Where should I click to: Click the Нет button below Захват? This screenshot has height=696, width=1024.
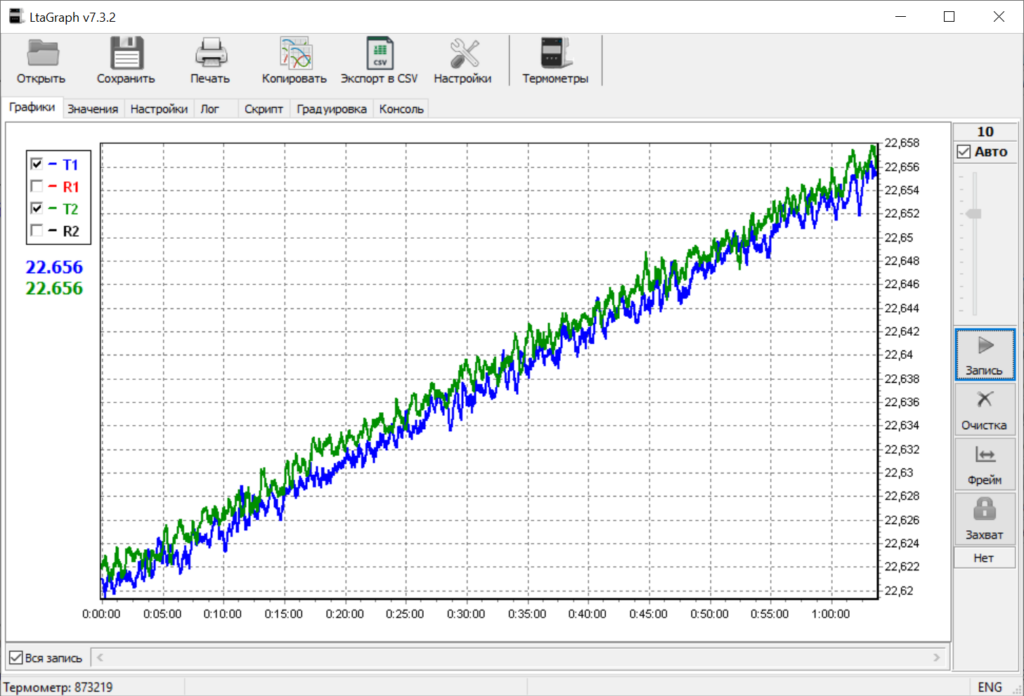(984, 558)
